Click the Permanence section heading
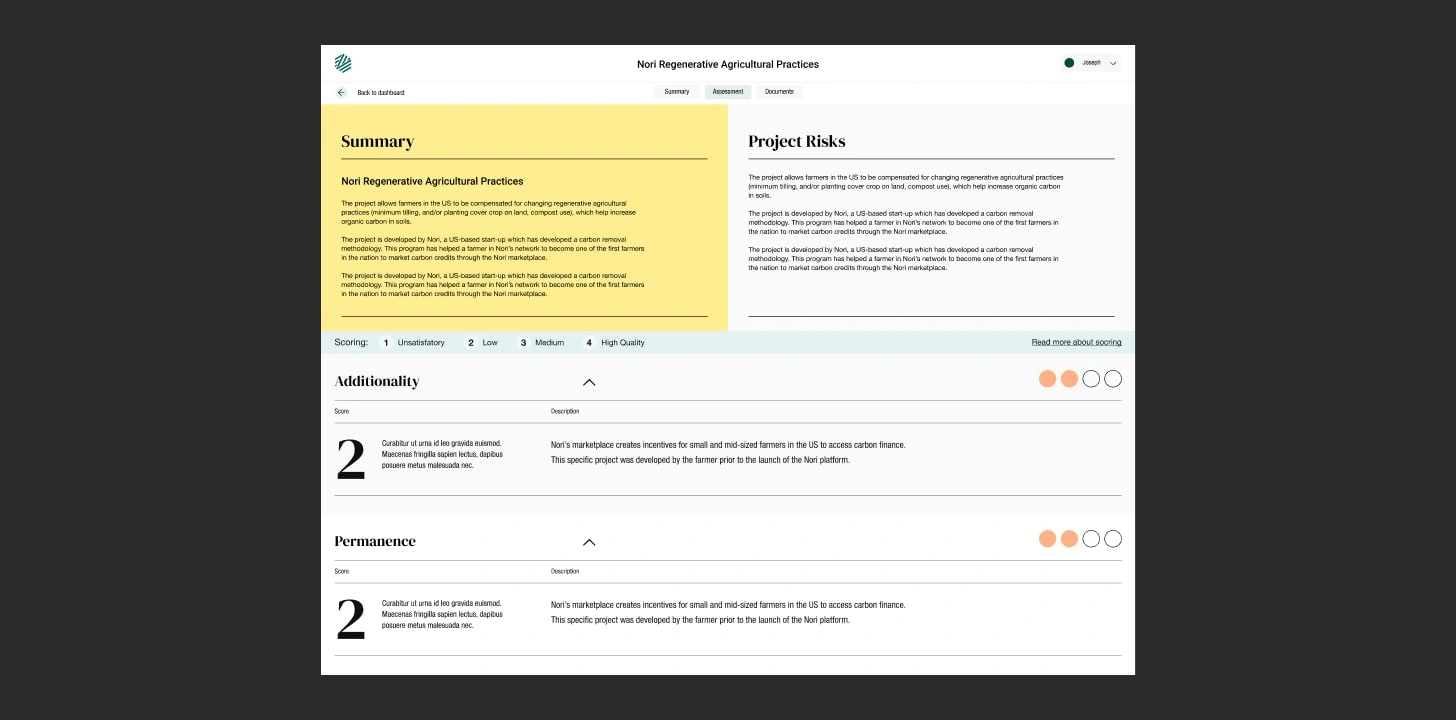1456x720 pixels. [x=375, y=541]
